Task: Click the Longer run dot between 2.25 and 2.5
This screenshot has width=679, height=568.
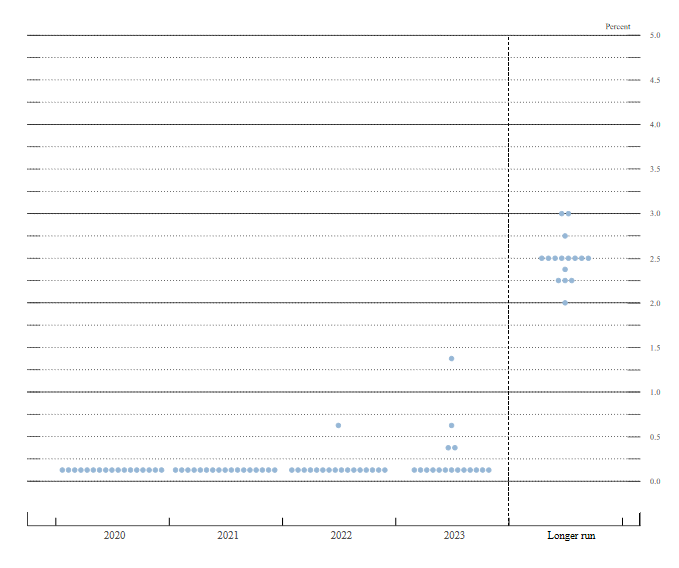Action: click(x=565, y=270)
